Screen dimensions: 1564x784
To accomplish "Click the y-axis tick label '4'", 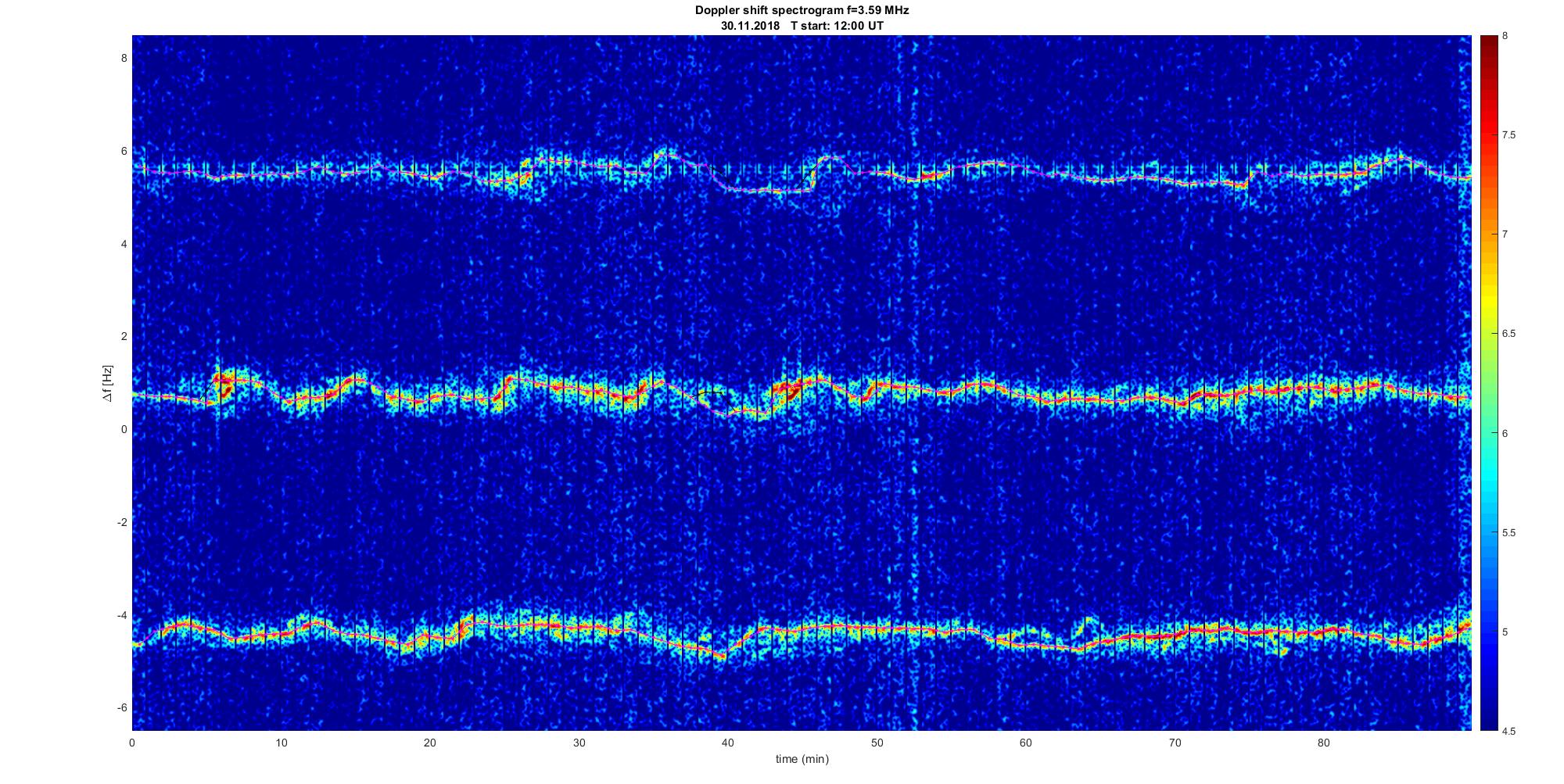I will (124, 244).
